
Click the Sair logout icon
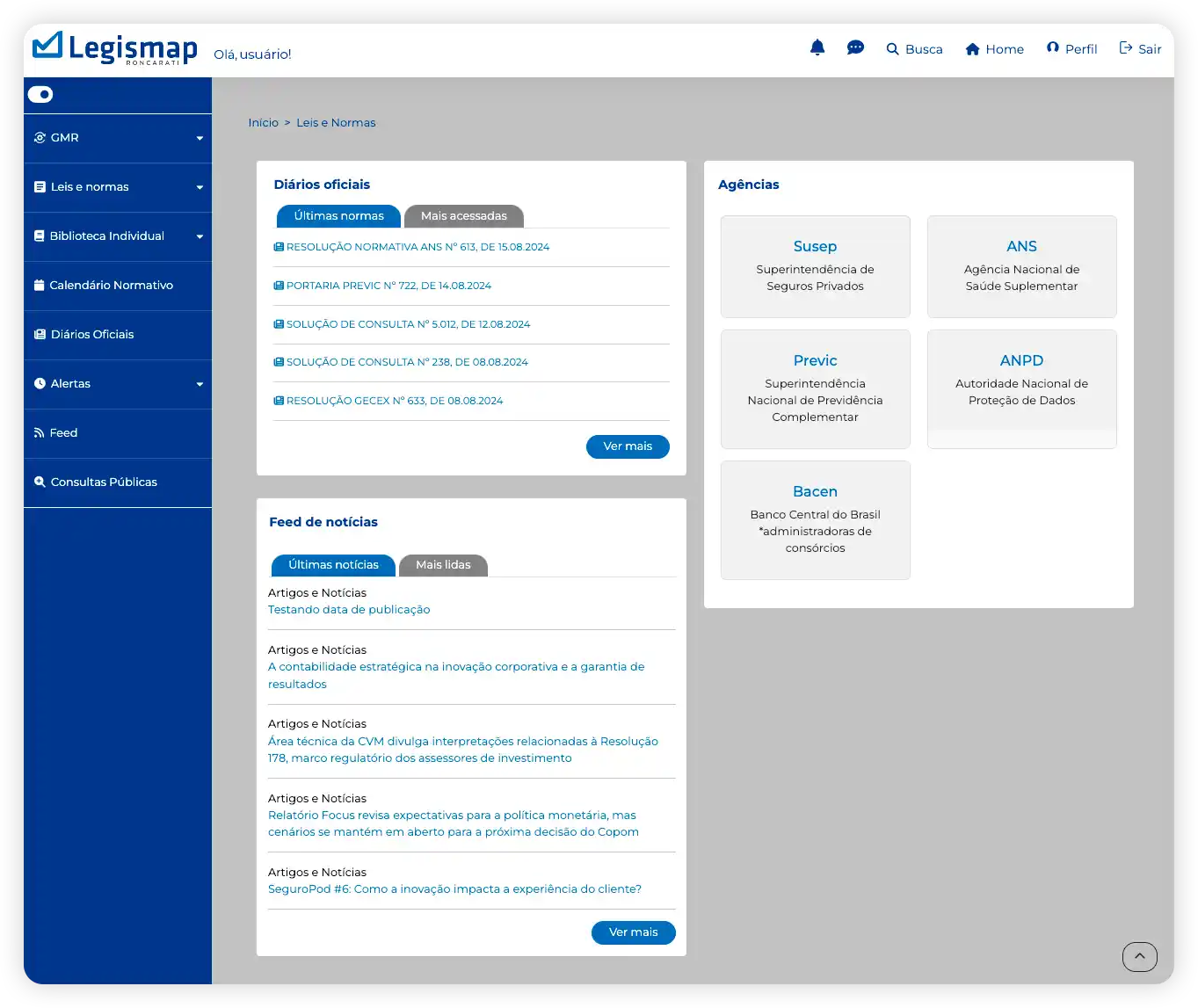tap(1126, 47)
